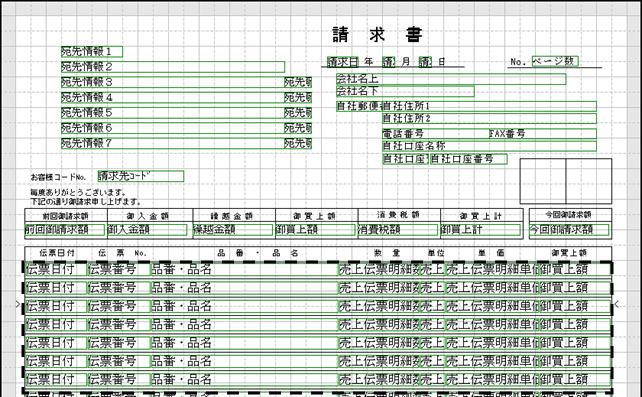Click the 請求書 title text

click(377, 35)
